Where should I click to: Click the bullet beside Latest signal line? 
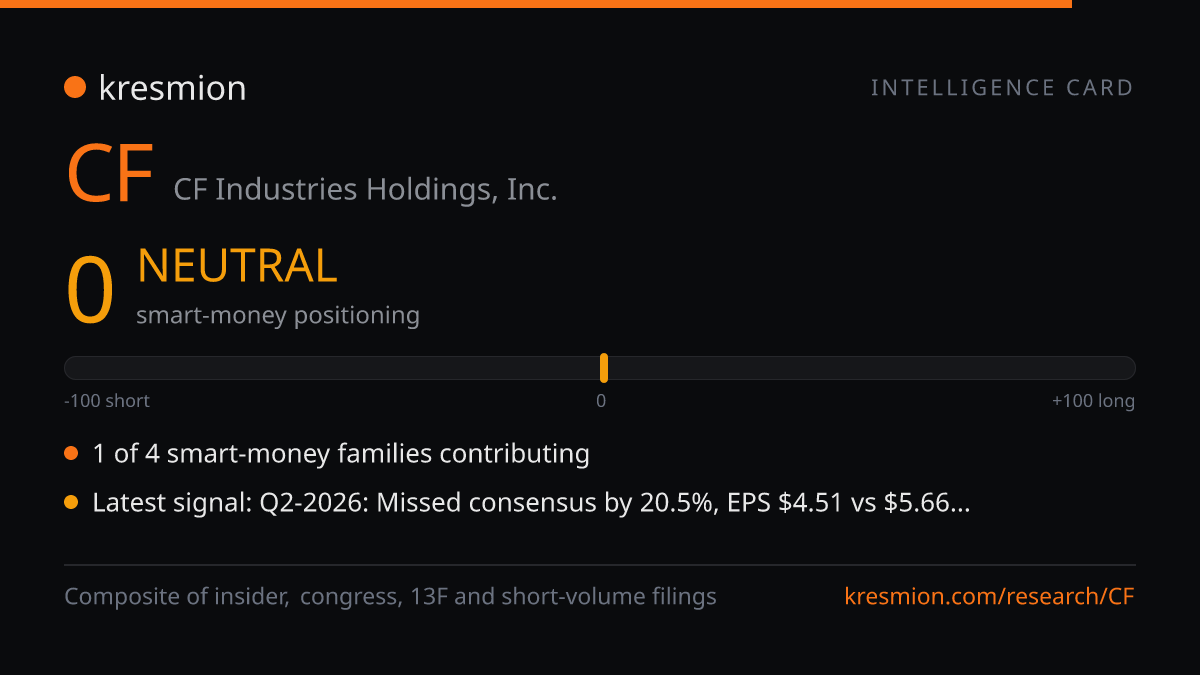point(71,503)
